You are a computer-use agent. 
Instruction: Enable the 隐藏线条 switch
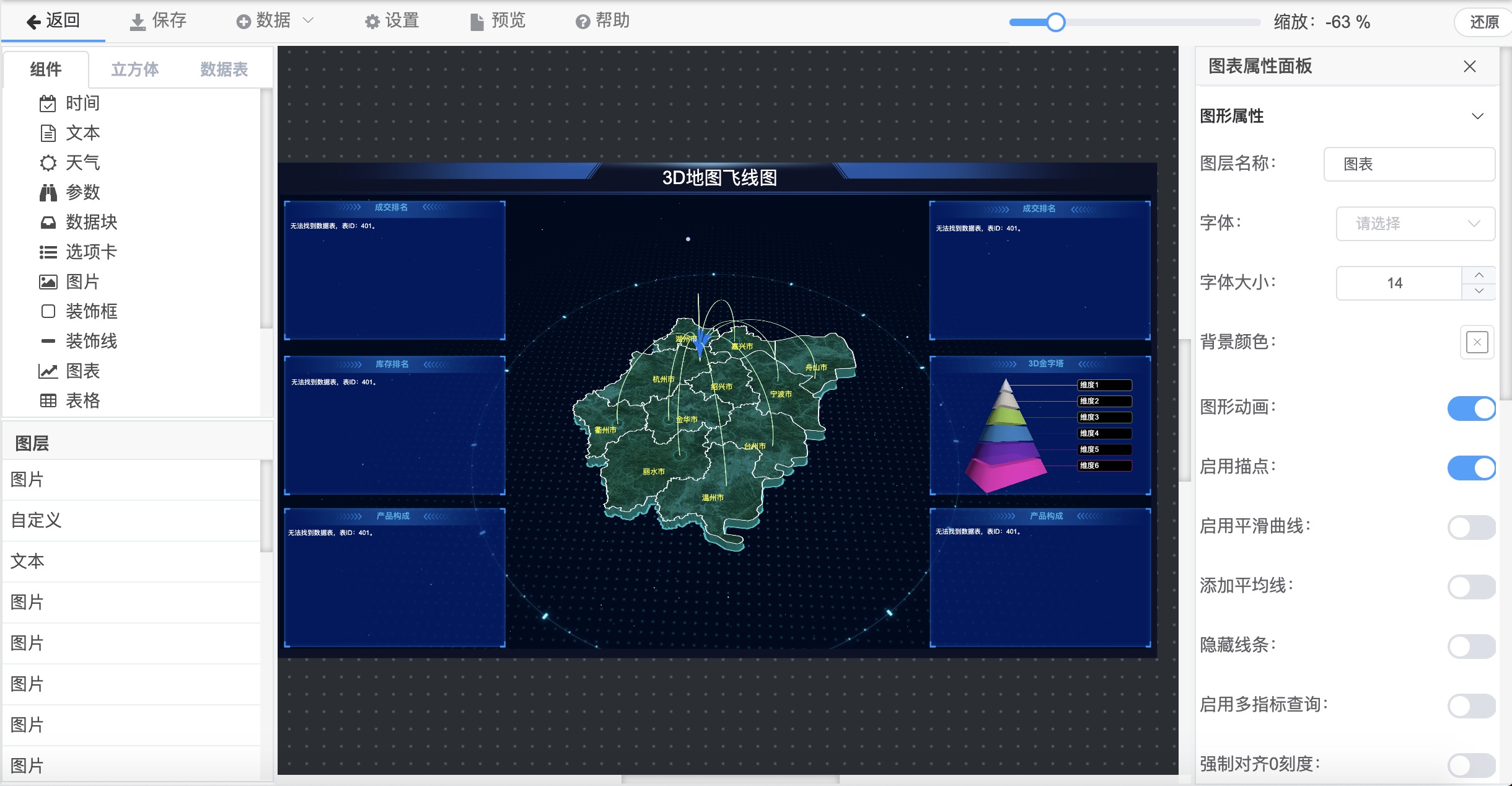[1471, 647]
